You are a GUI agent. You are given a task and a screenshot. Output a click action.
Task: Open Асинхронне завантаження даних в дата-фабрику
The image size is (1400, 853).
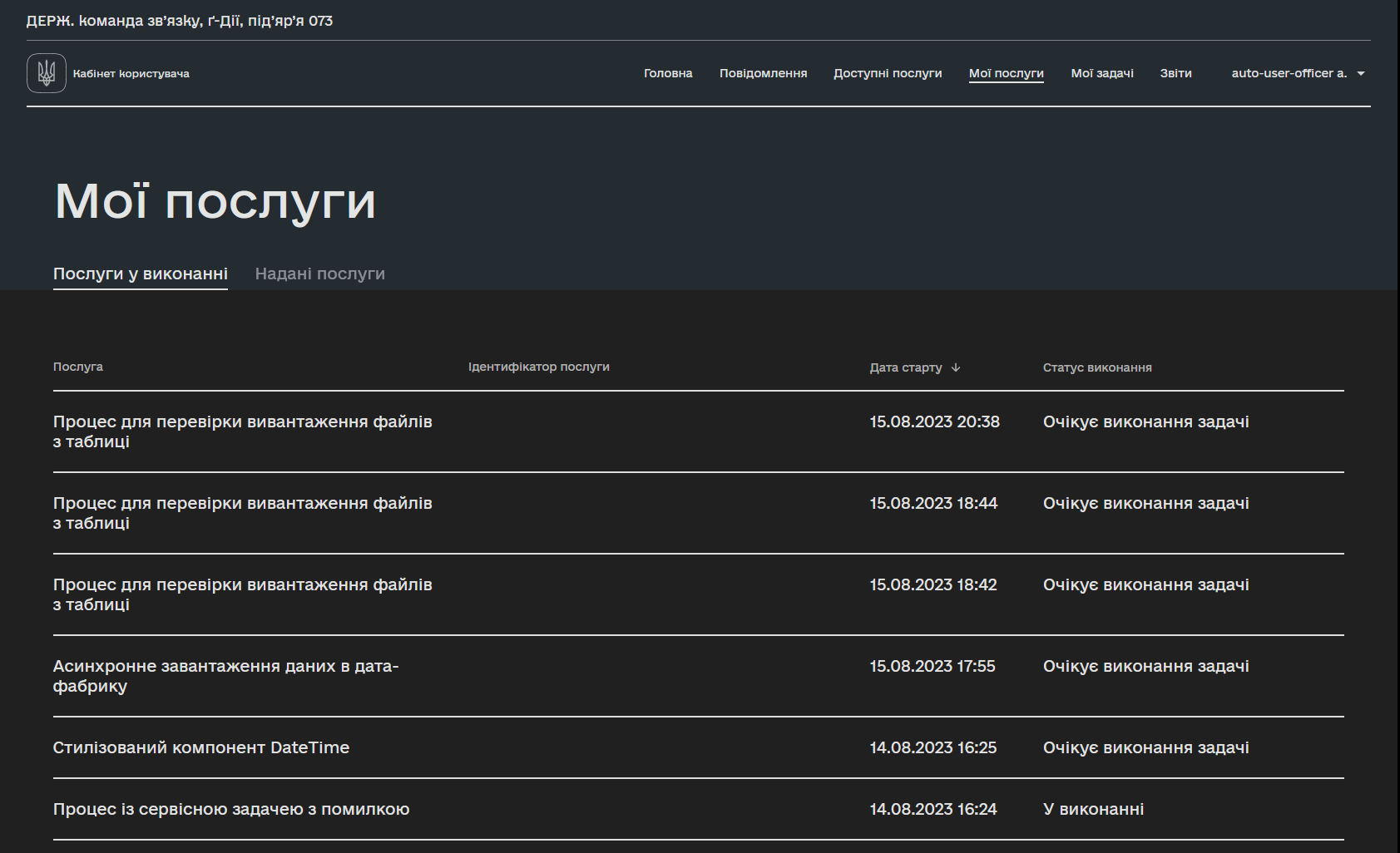[699, 676]
